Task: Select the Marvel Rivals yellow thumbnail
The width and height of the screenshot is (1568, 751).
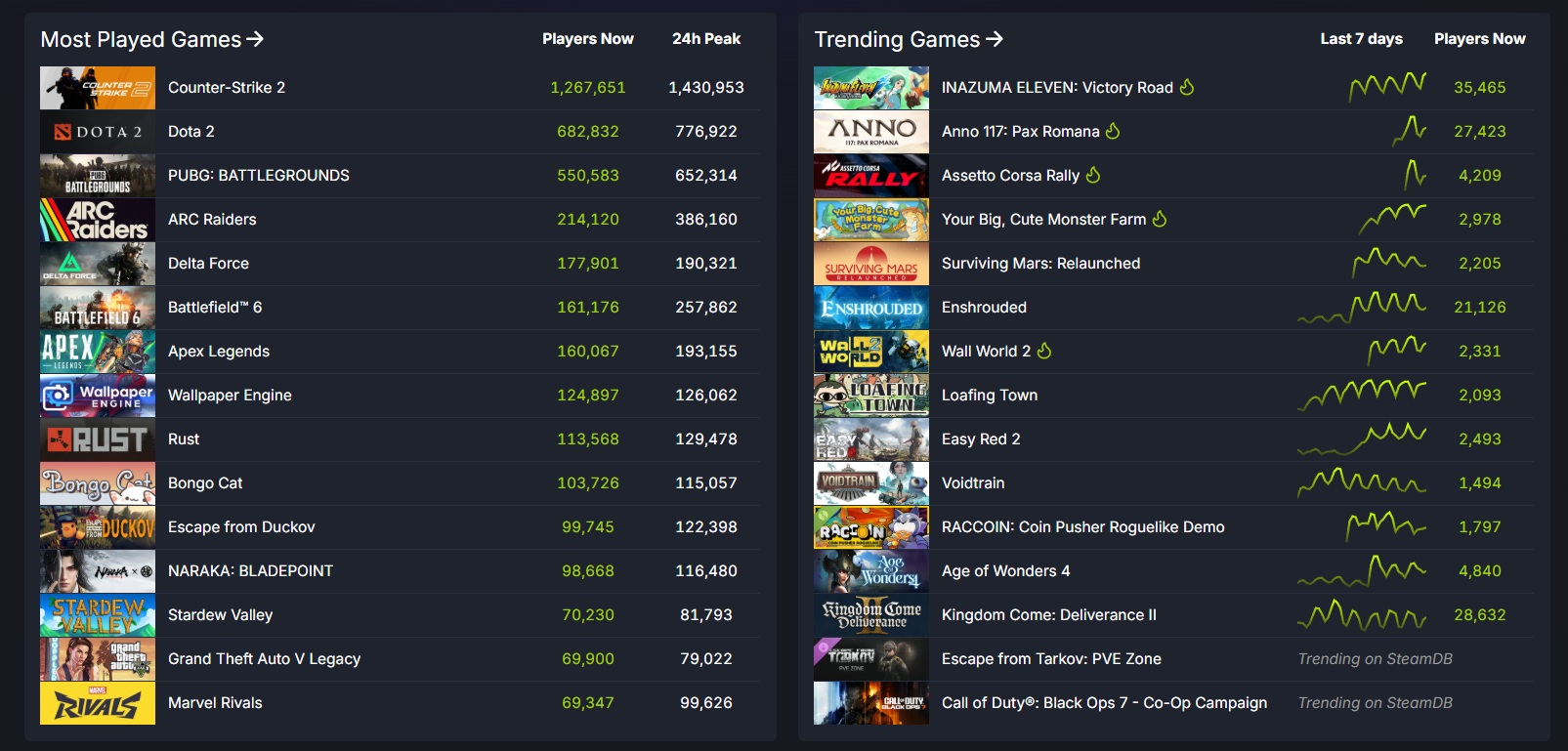Action: click(x=98, y=703)
